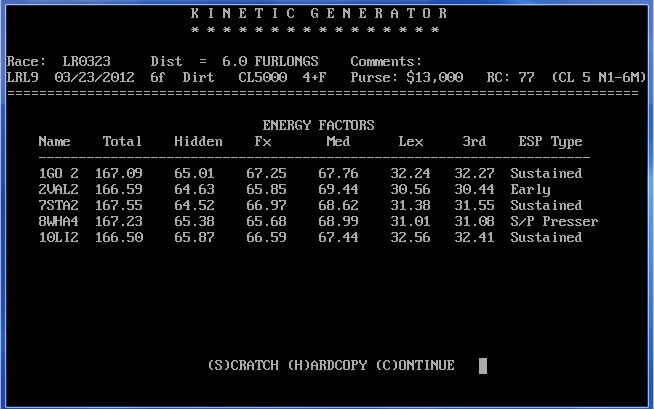Click 3rd value 30.44

tap(475, 189)
